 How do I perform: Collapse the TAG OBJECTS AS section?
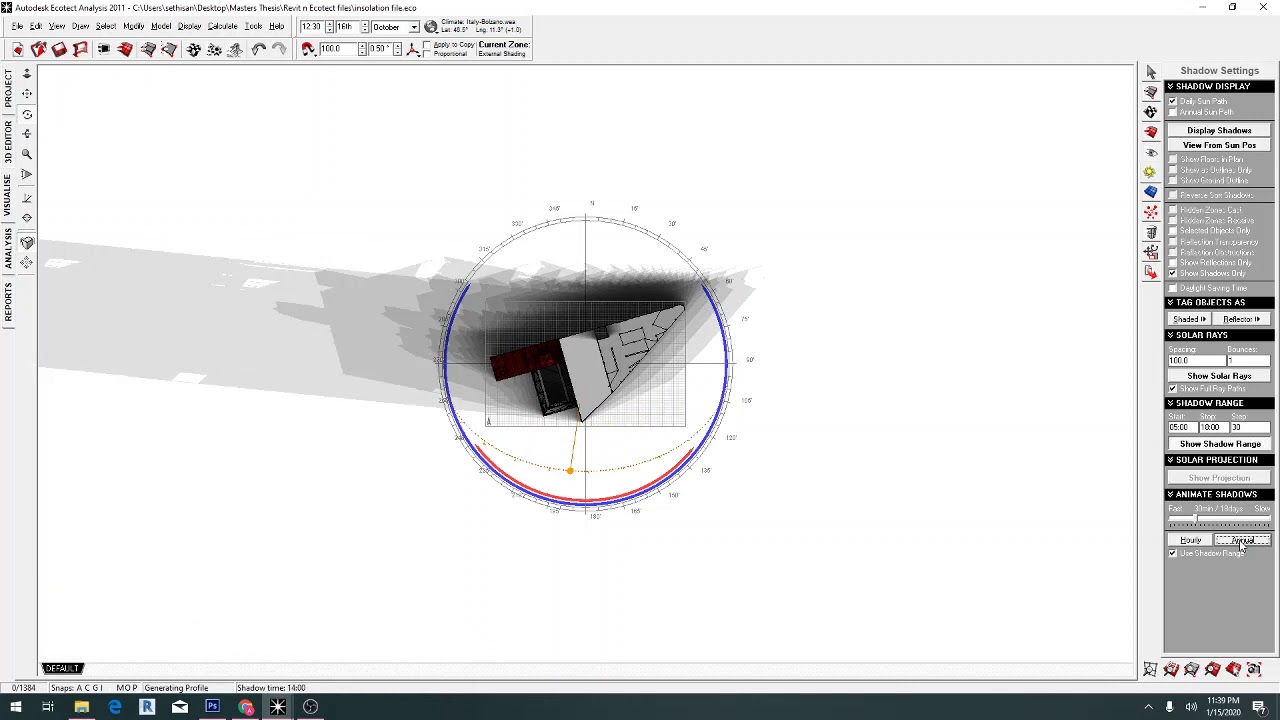[1219, 302]
